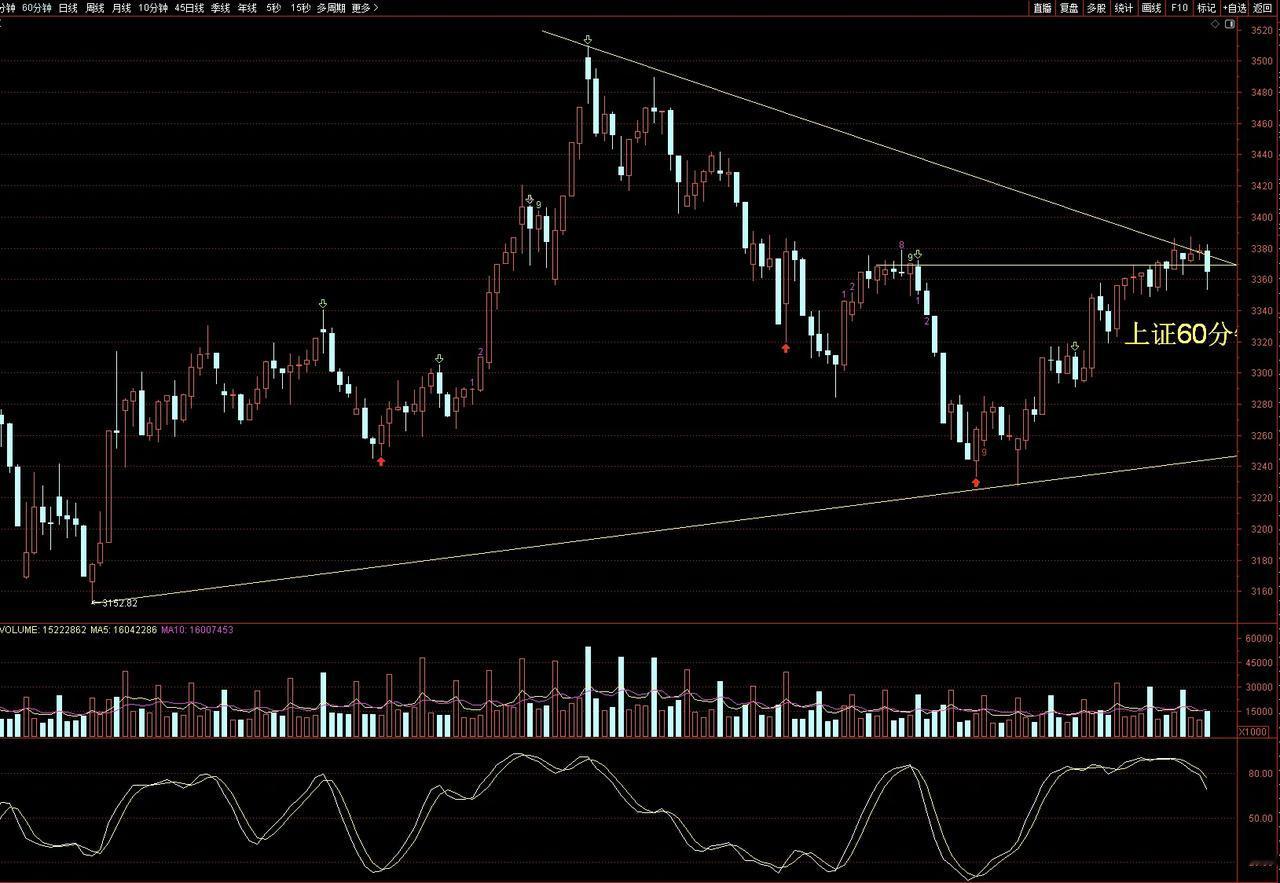Screen dimensions: 1280x883
Task: Select the MA10 volume average label
Action: (x=198, y=630)
